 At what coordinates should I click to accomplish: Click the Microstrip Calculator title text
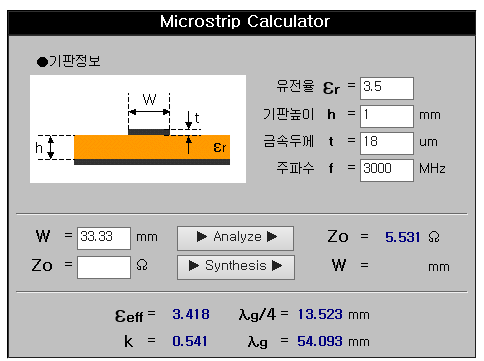[245, 22]
